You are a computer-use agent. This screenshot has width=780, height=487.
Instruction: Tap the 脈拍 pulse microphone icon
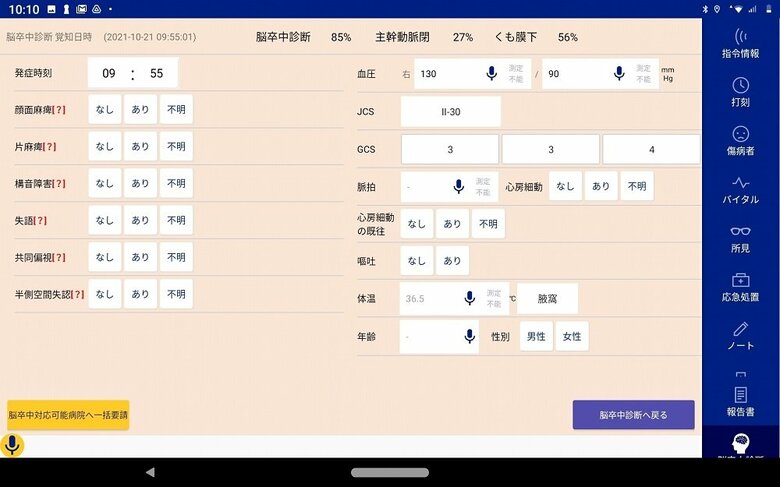[x=459, y=187]
